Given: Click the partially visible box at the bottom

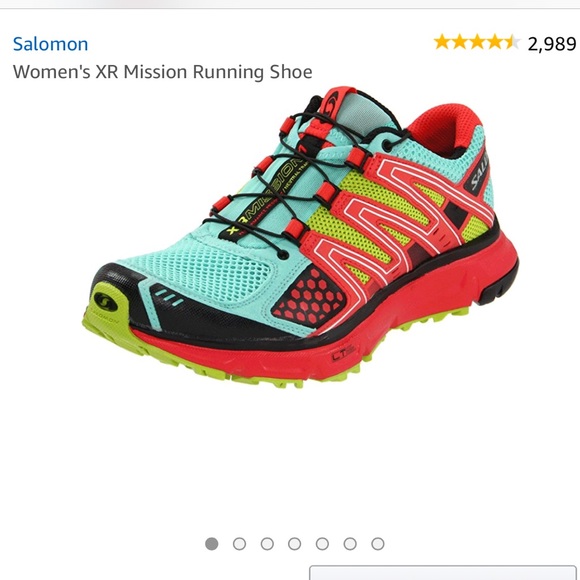Looking at the screenshot, I should click(x=443, y=572).
